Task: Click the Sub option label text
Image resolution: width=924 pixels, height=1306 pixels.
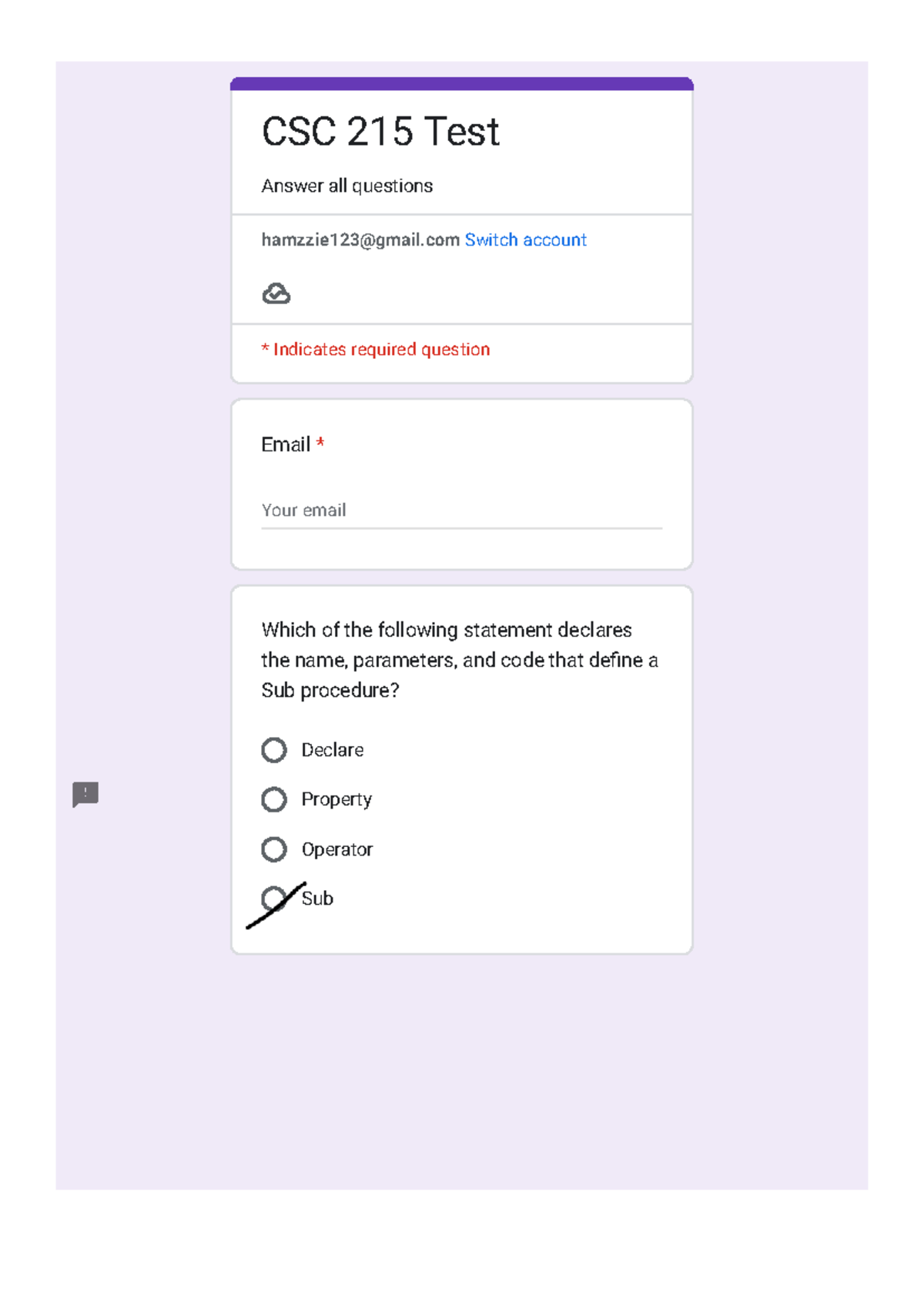Action: point(317,899)
